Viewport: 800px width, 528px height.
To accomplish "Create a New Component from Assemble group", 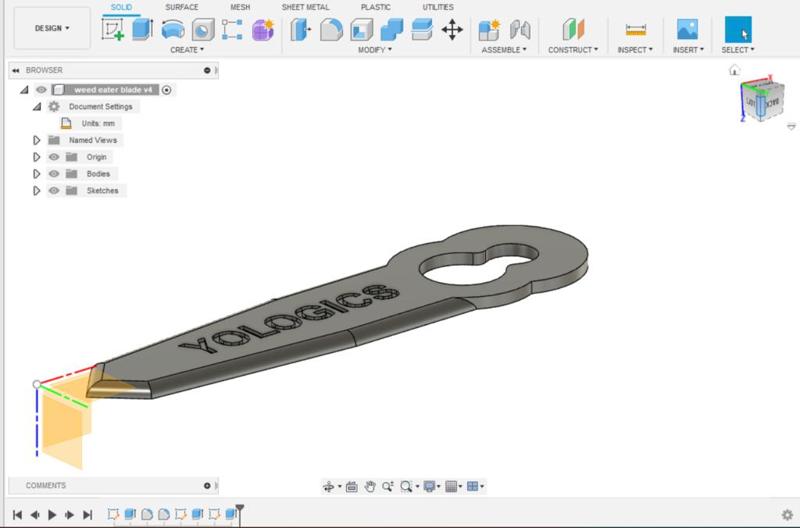I will coord(489,30).
